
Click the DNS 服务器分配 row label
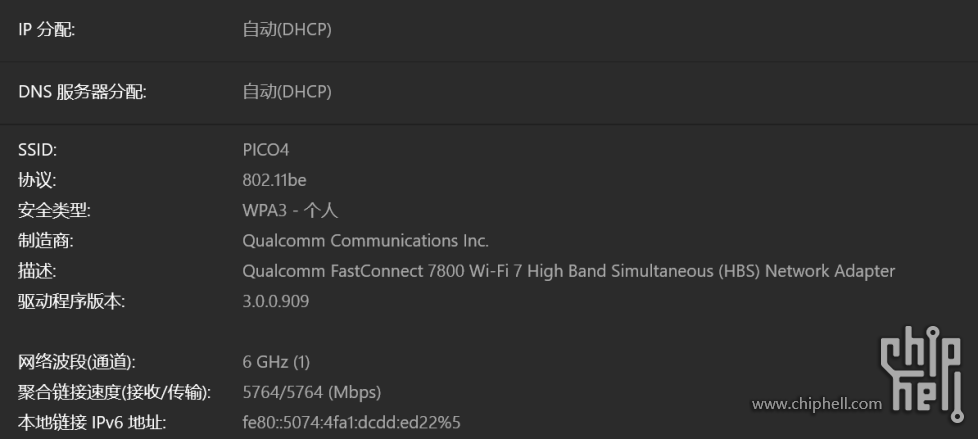coord(82,92)
